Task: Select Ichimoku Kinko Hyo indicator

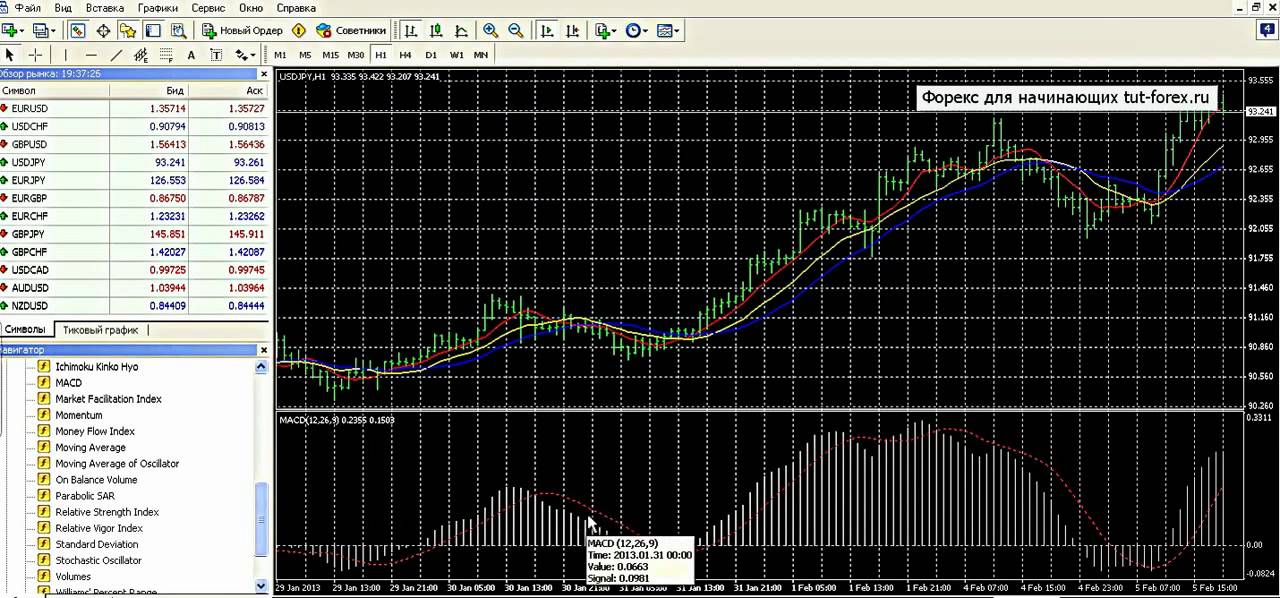Action: point(96,367)
